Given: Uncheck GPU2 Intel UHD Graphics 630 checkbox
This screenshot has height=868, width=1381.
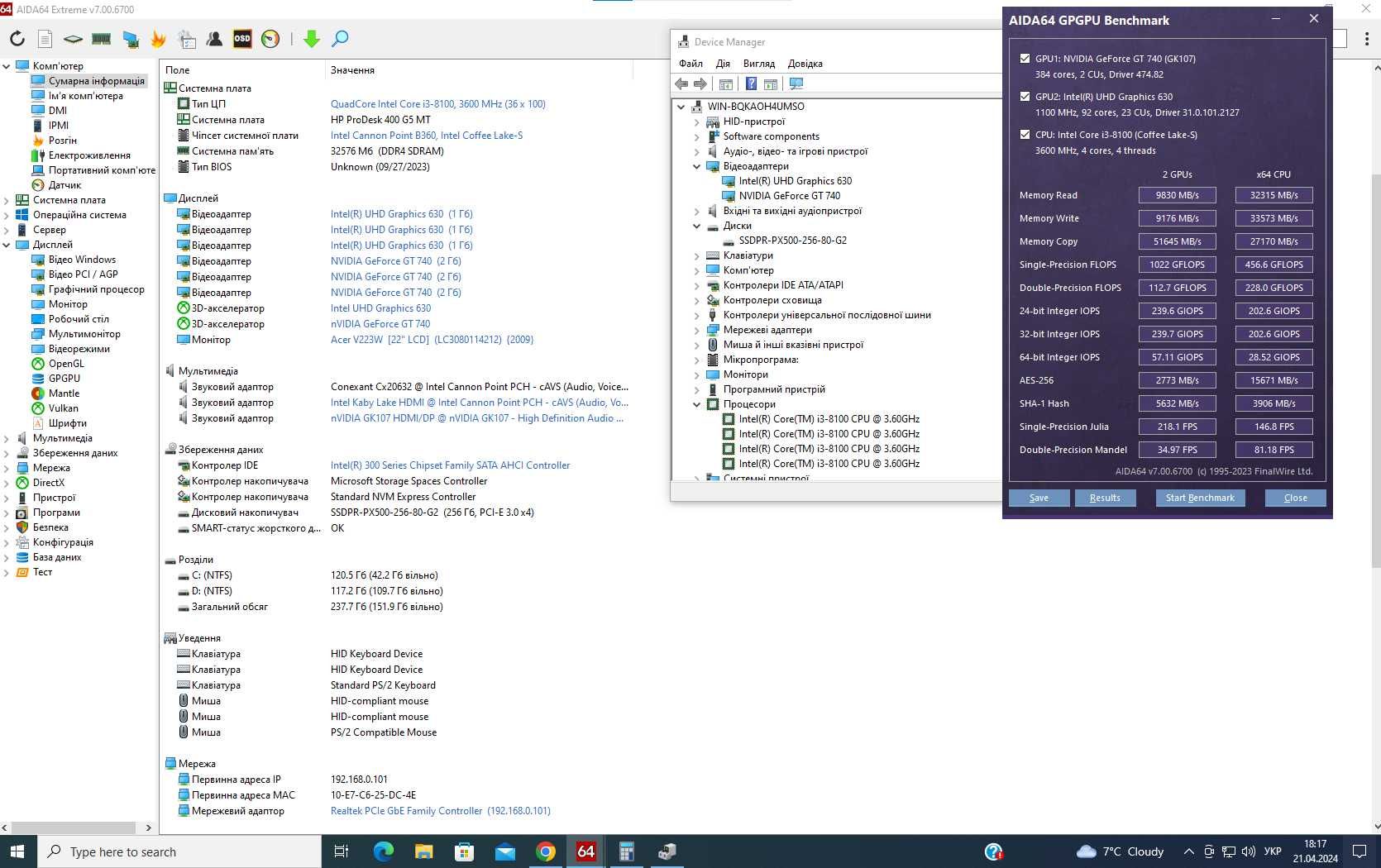Looking at the screenshot, I should 1025,97.
